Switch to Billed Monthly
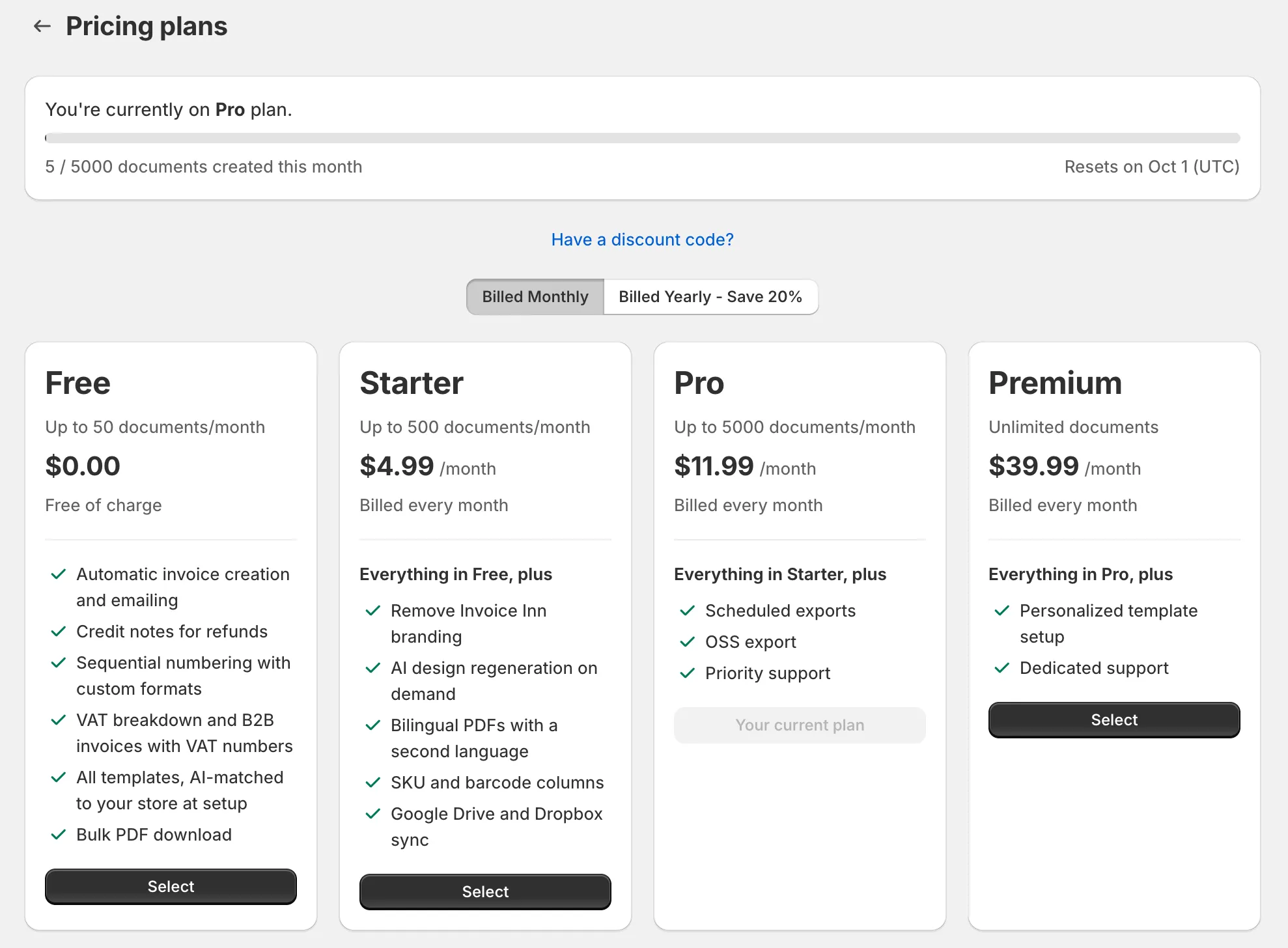Screen dimensions: 1288x948 [x=535, y=297]
